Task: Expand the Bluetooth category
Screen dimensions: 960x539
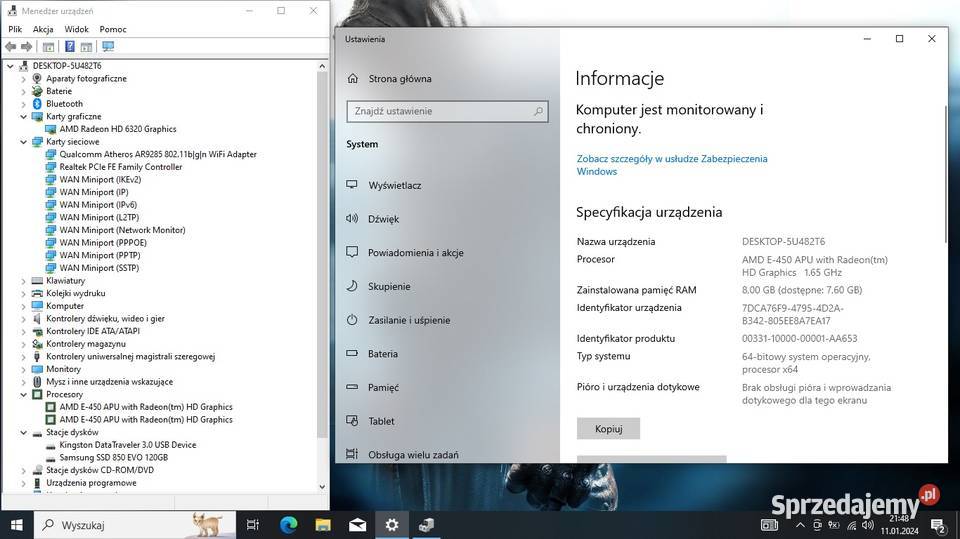Action: point(23,104)
